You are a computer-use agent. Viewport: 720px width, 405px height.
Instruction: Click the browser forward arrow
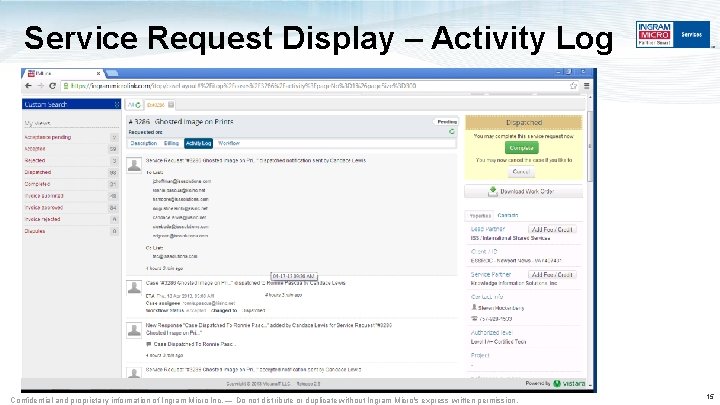click(40, 86)
